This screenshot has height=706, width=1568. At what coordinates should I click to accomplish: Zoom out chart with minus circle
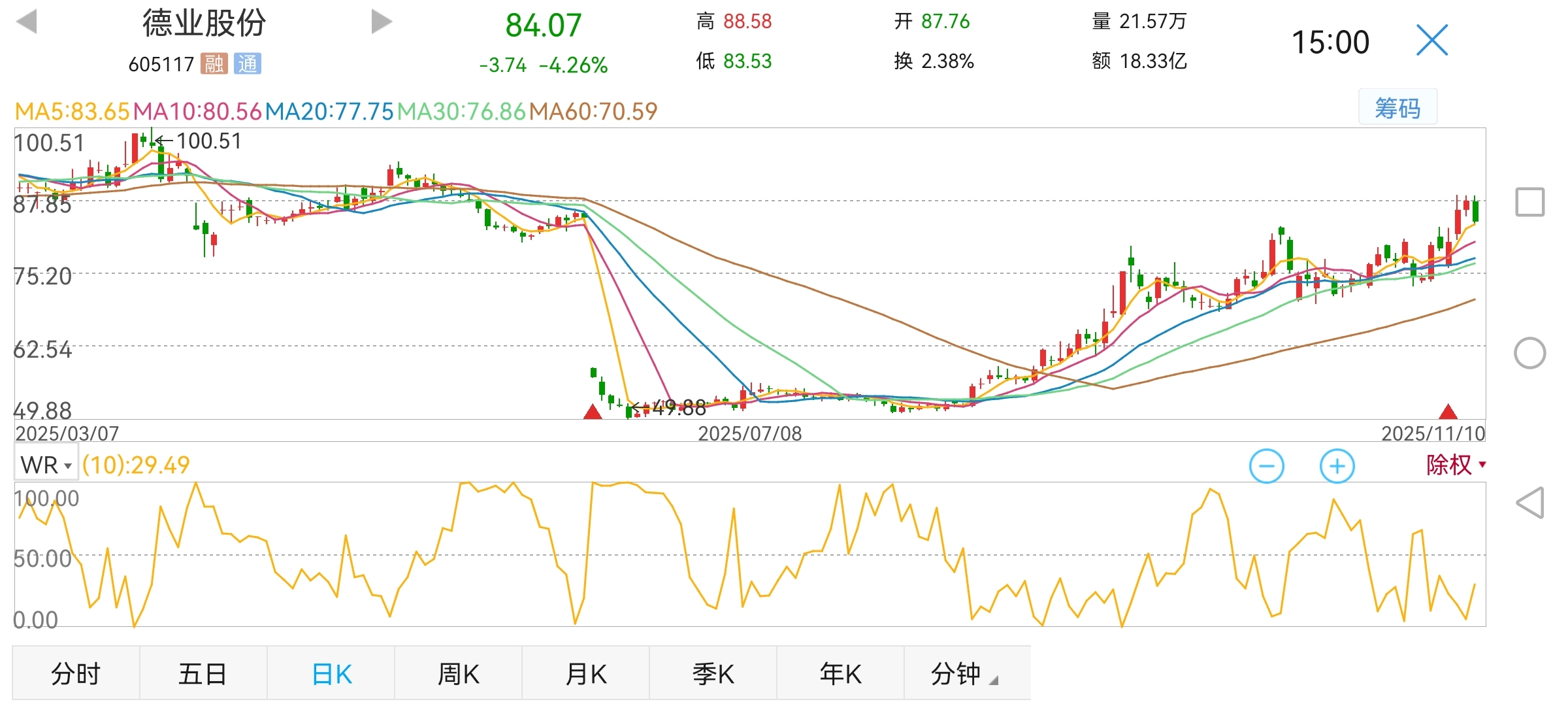(x=1266, y=466)
